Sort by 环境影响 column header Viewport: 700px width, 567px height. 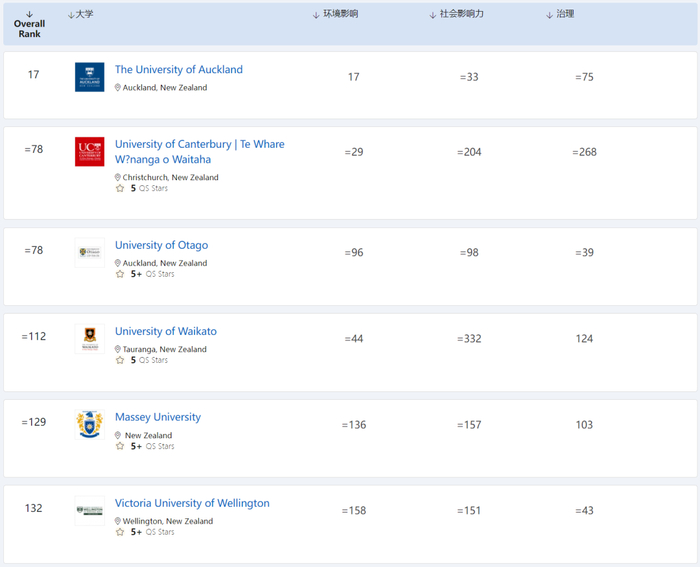(335, 15)
